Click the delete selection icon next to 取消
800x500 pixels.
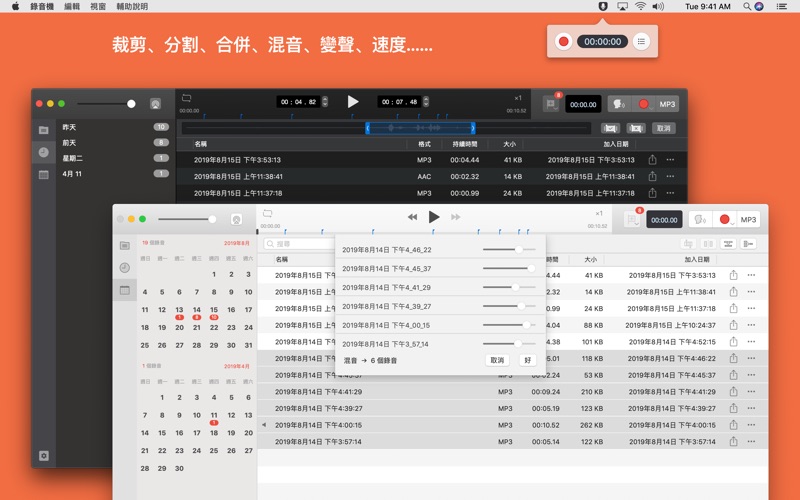pyautogui.click(x=636, y=128)
